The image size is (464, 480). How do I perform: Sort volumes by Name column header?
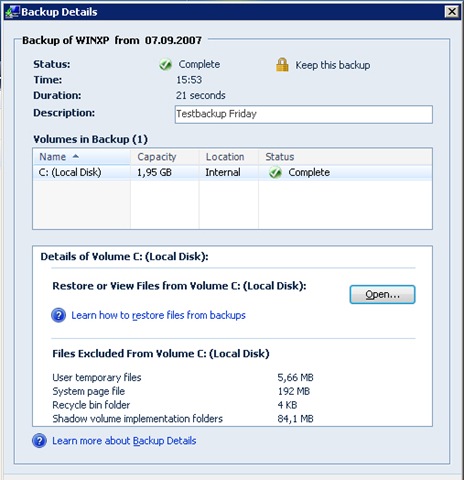[82, 157]
